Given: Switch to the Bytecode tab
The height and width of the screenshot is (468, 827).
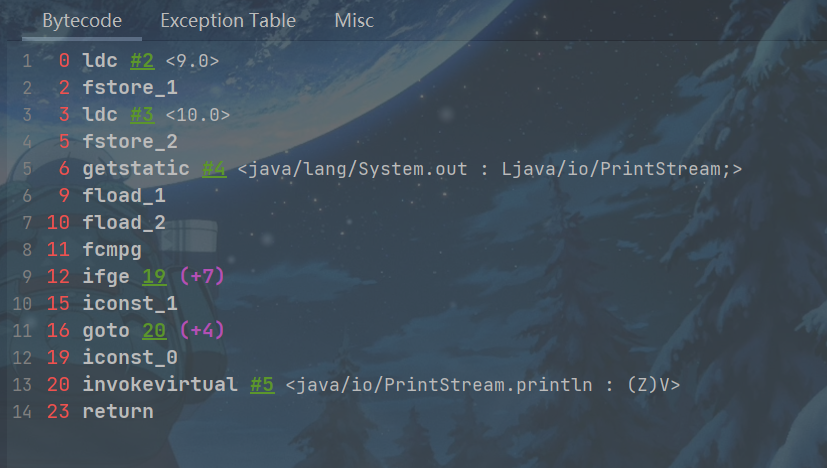Looking at the screenshot, I should [x=82, y=20].
